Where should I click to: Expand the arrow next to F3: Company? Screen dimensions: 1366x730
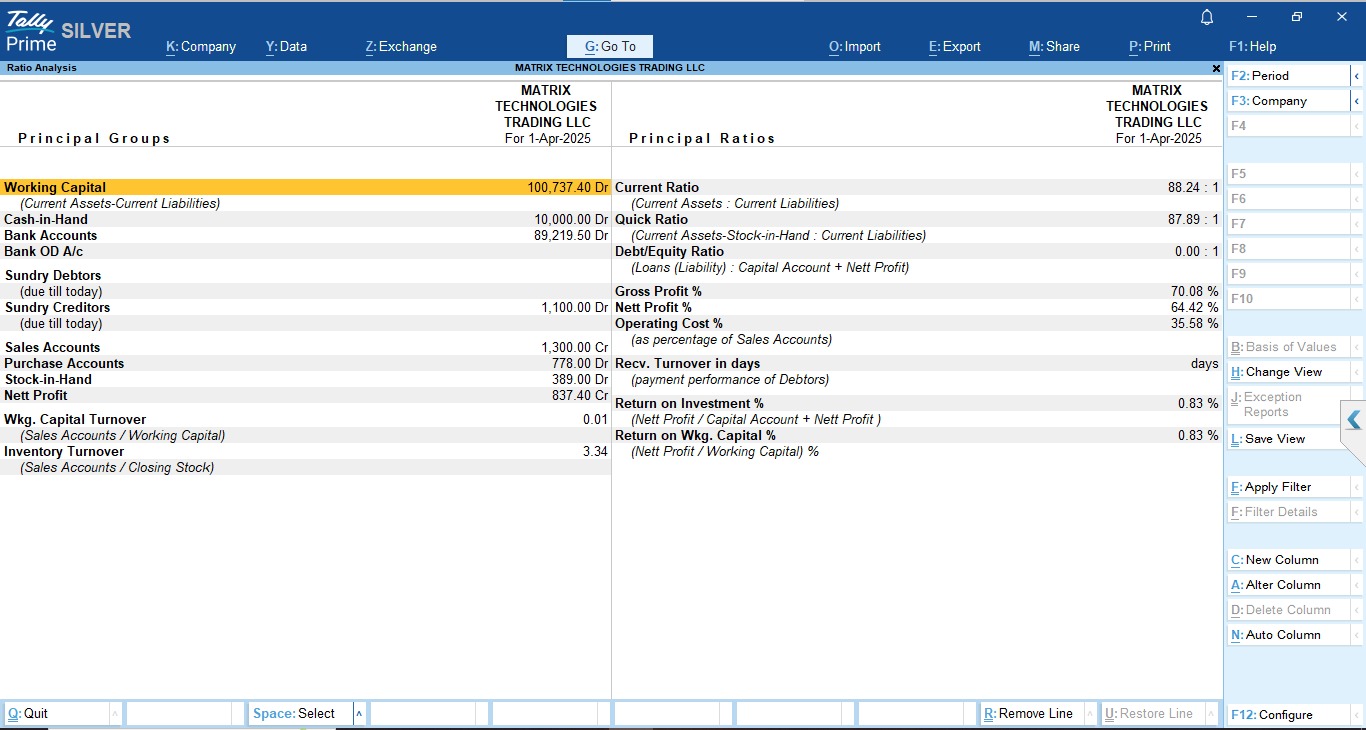click(1356, 101)
